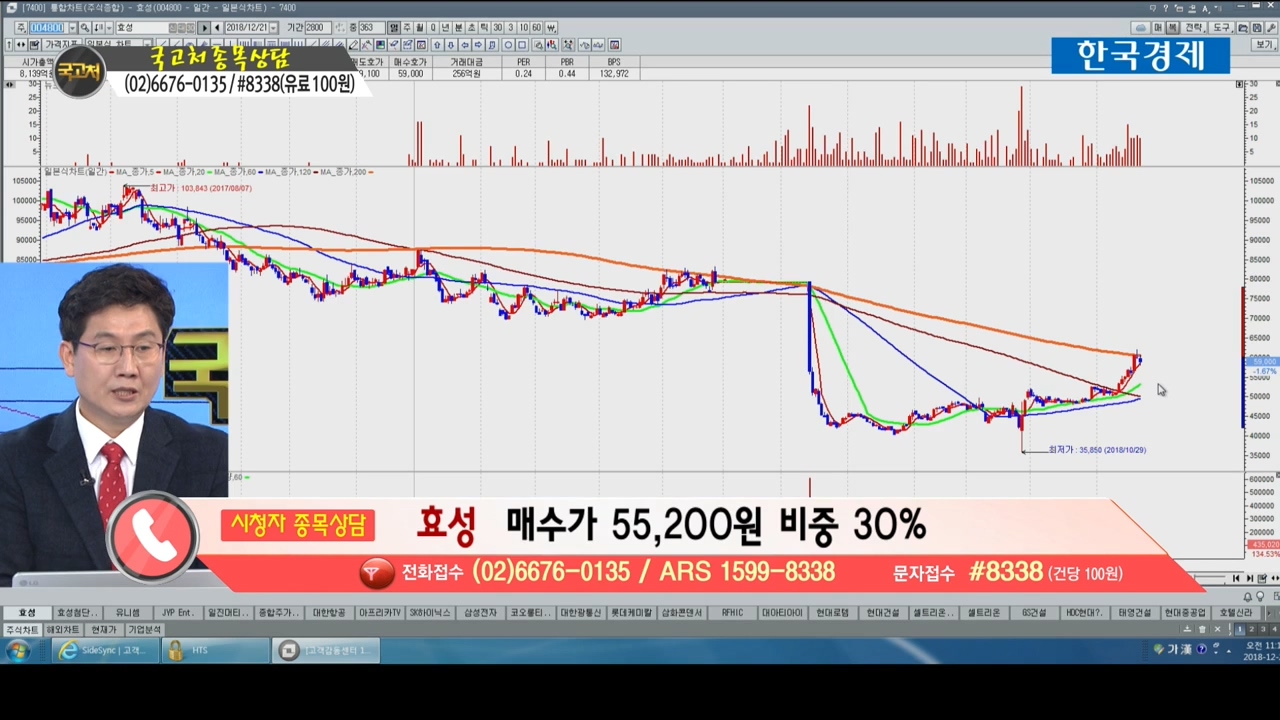The image size is (1280, 720).
Task: Open the 전략 strategy dropdown
Action: [x=1194, y=28]
